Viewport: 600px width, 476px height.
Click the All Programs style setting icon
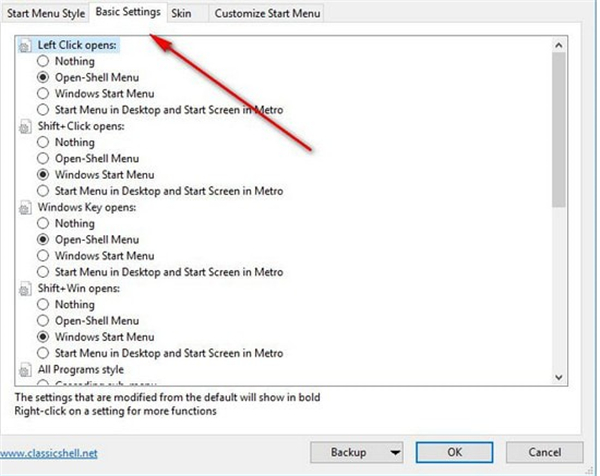[27, 370]
